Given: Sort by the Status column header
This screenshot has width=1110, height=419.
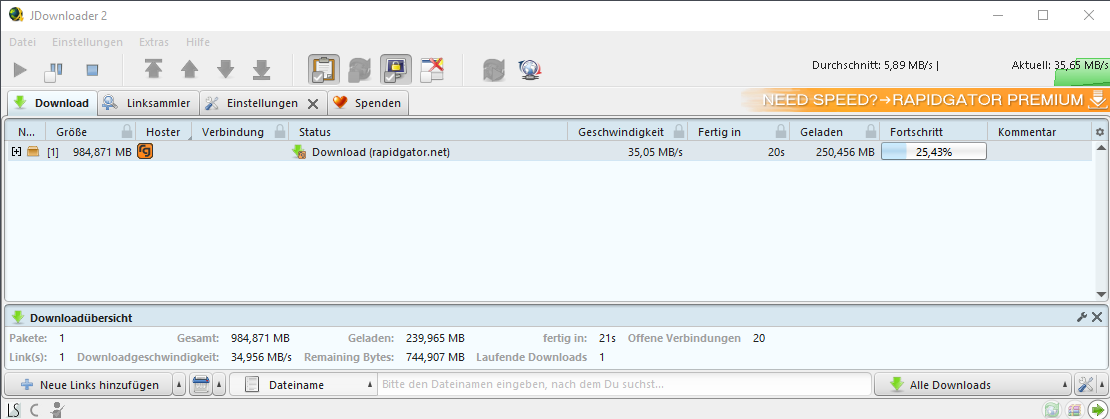Looking at the screenshot, I should (428, 132).
